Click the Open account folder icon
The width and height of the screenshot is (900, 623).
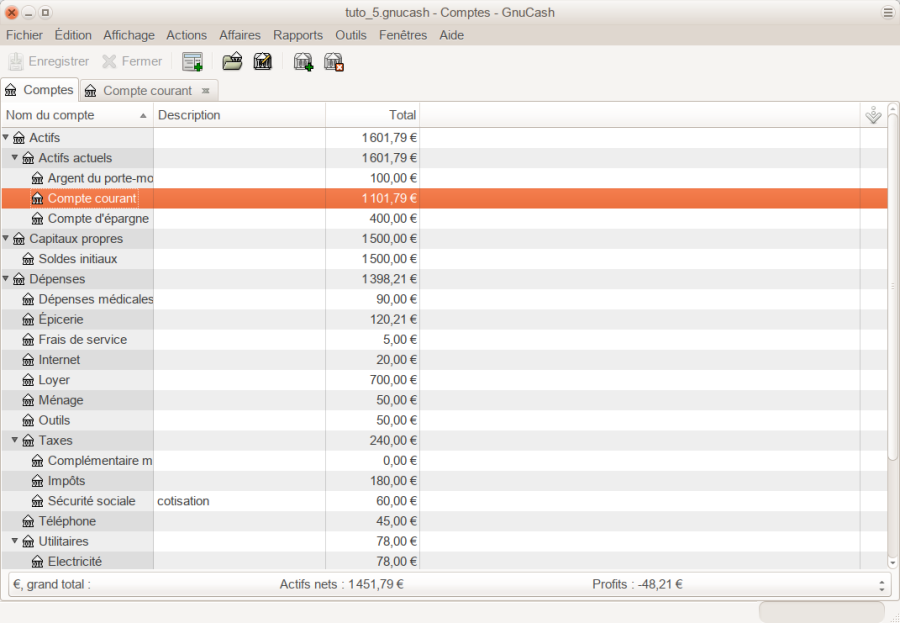coord(232,62)
